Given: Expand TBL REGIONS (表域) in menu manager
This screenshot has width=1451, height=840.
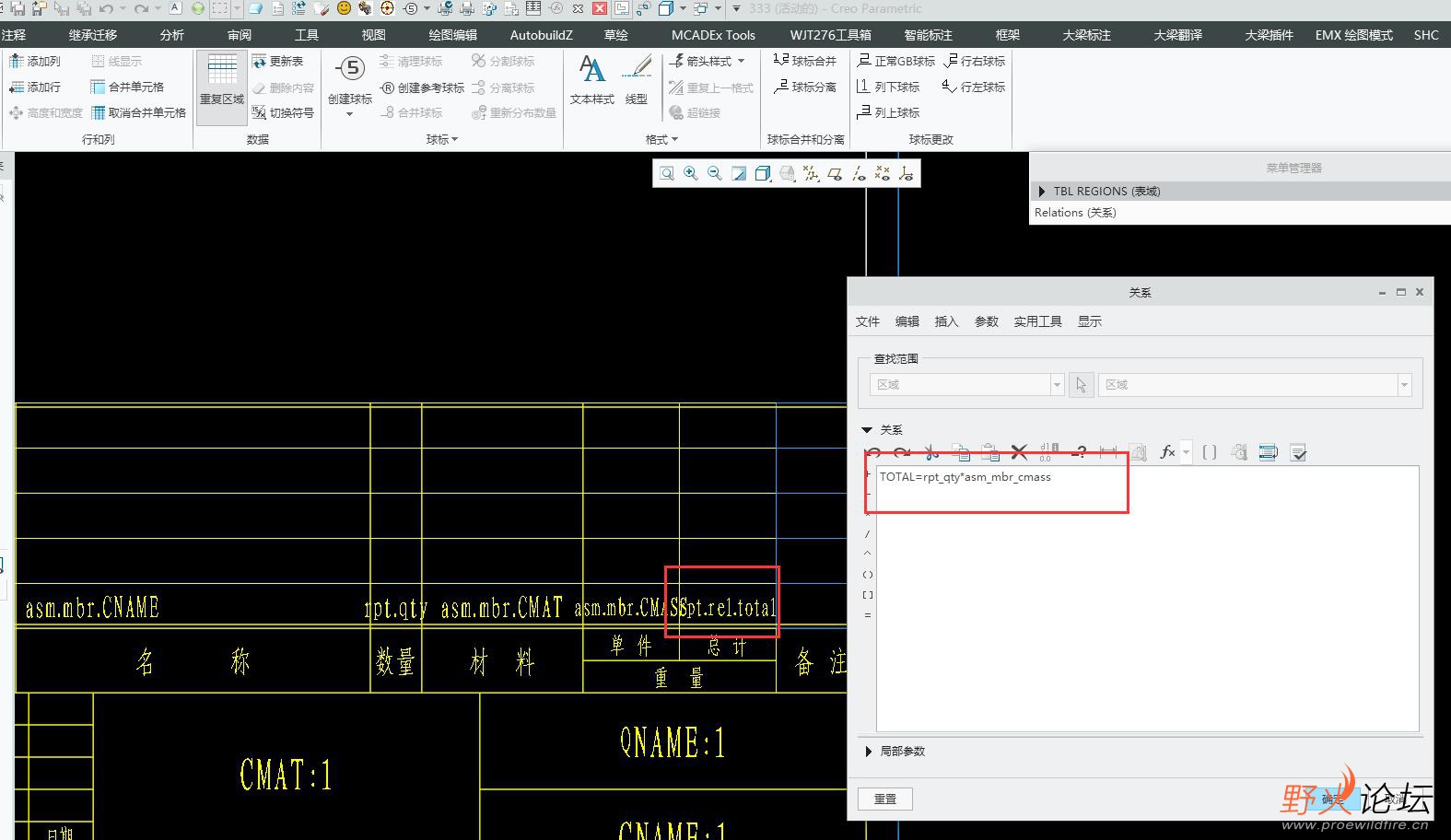Looking at the screenshot, I should (x=1042, y=192).
